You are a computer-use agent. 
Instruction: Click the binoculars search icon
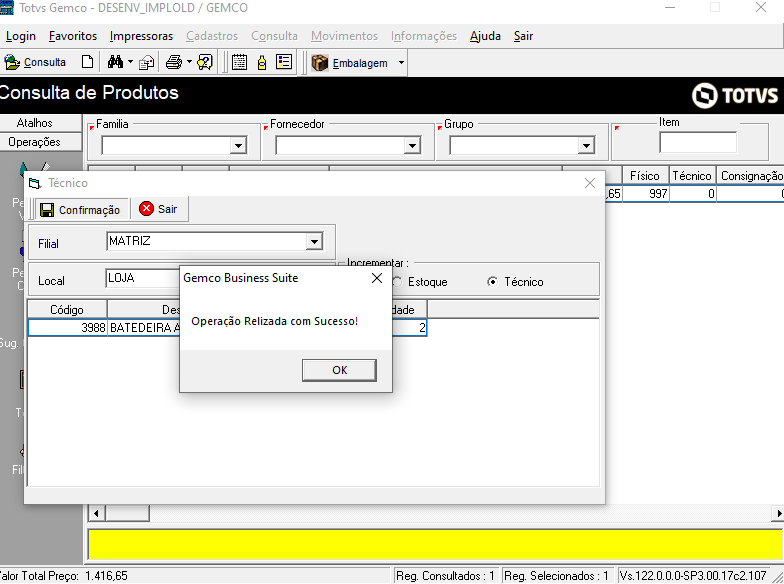tap(115, 62)
